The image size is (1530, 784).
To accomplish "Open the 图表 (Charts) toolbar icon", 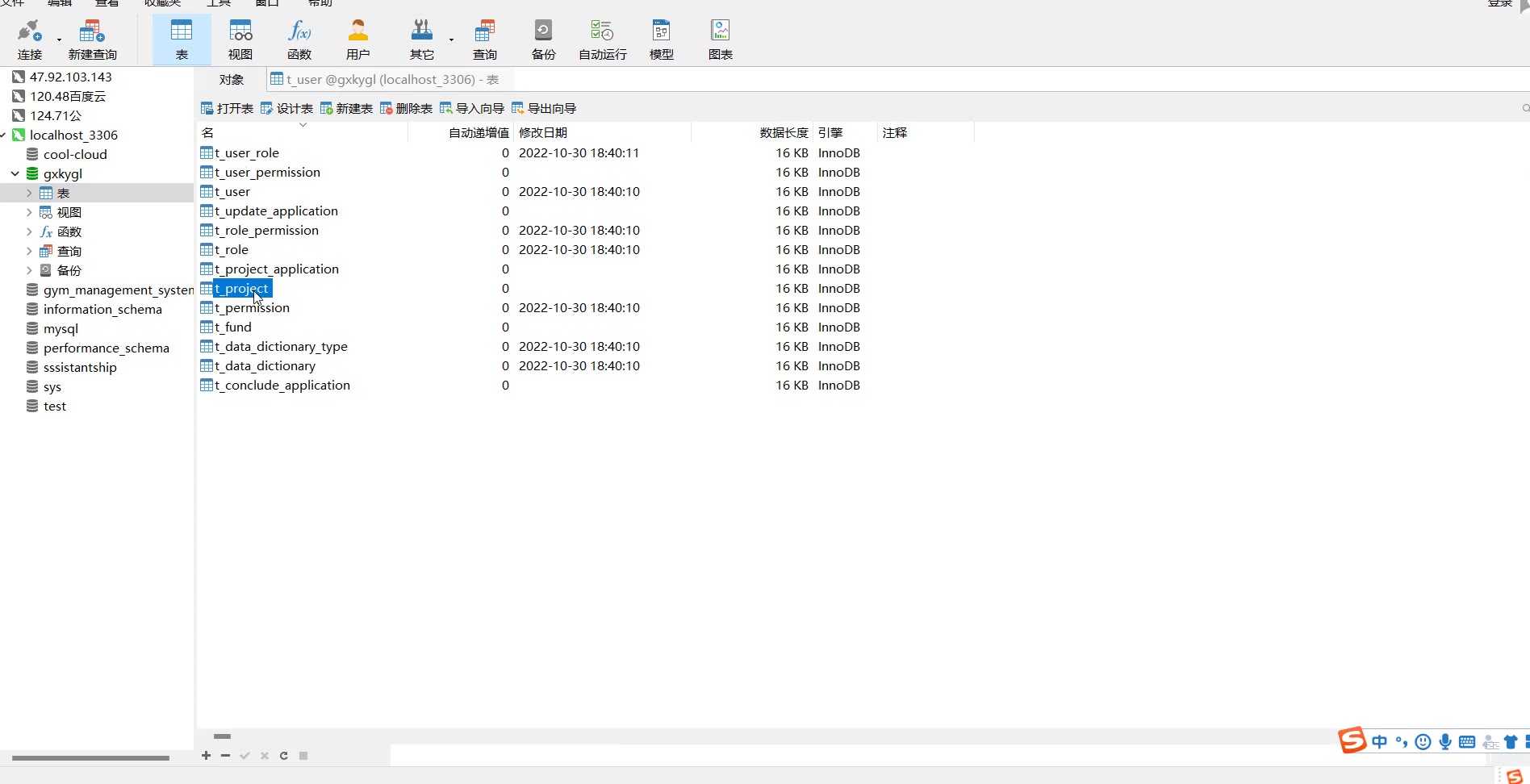I will pyautogui.click(x=720, y=40).
